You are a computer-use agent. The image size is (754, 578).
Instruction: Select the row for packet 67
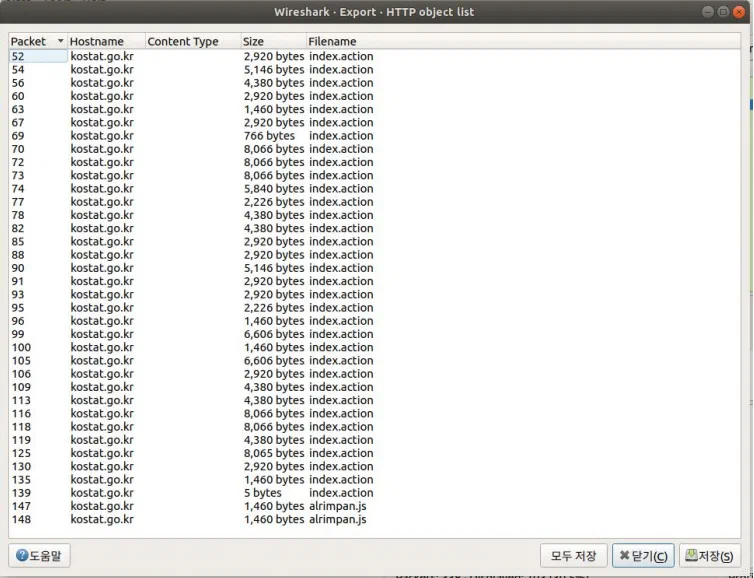coord(375,123)
